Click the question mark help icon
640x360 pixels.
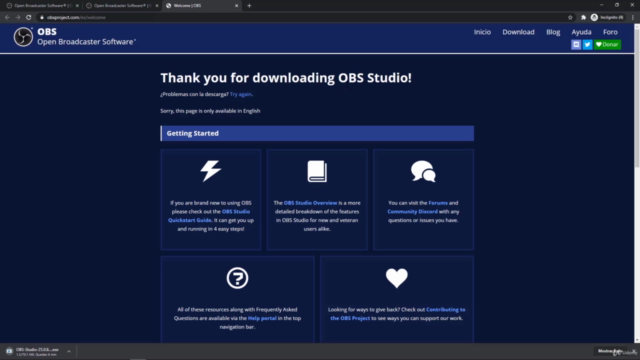237,278
